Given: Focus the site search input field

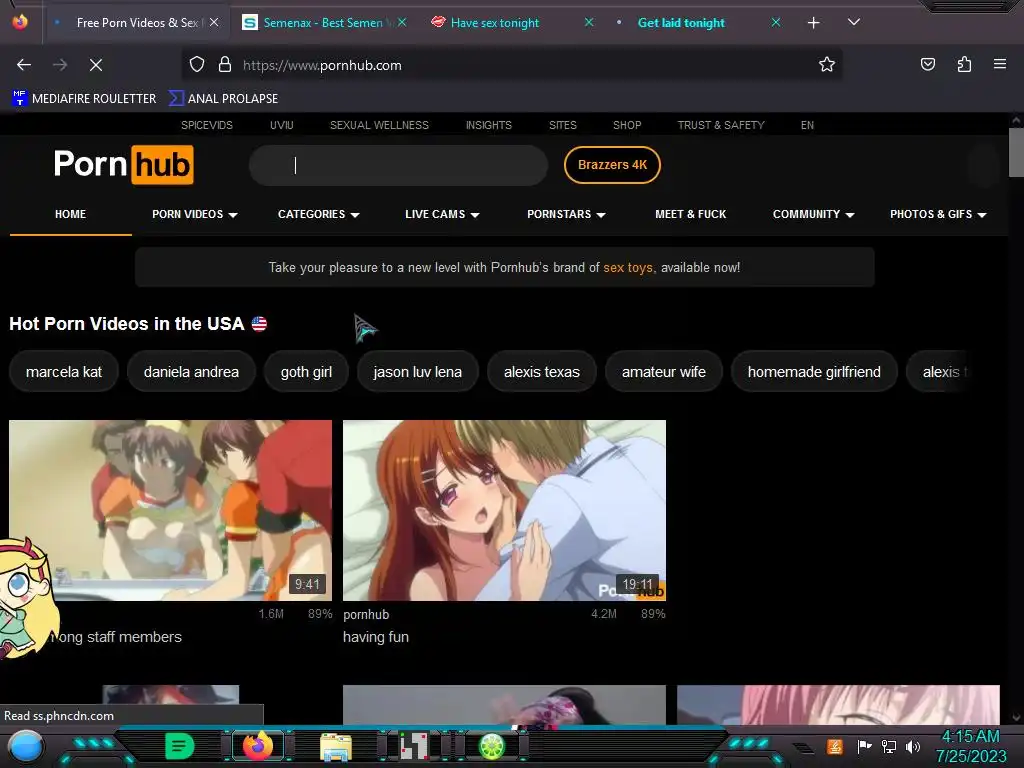Looking at the screenshot, I should coord(398,165).
